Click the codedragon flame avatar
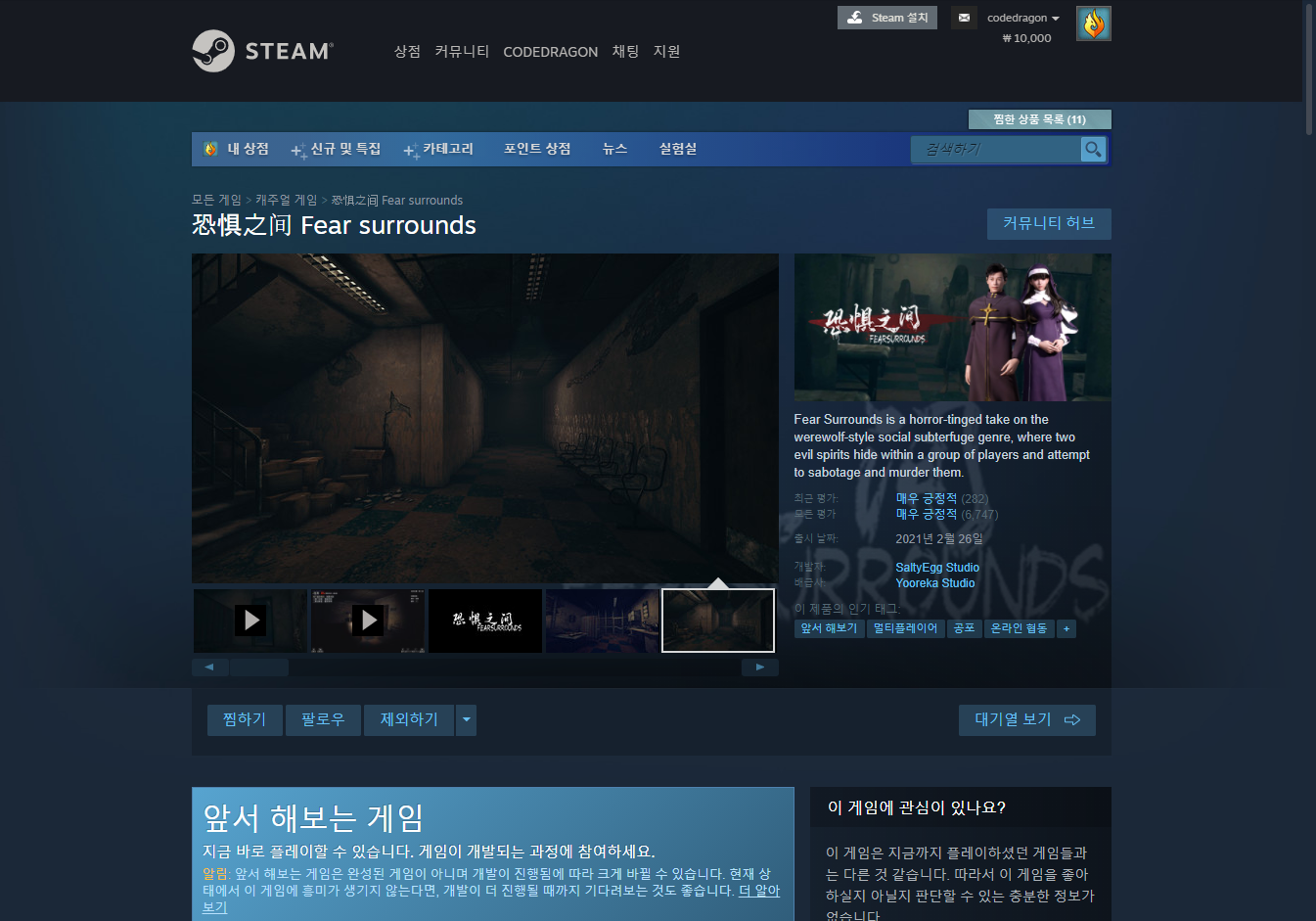The height and width of the screenshot is (921, 1316). coord(1093,23)
